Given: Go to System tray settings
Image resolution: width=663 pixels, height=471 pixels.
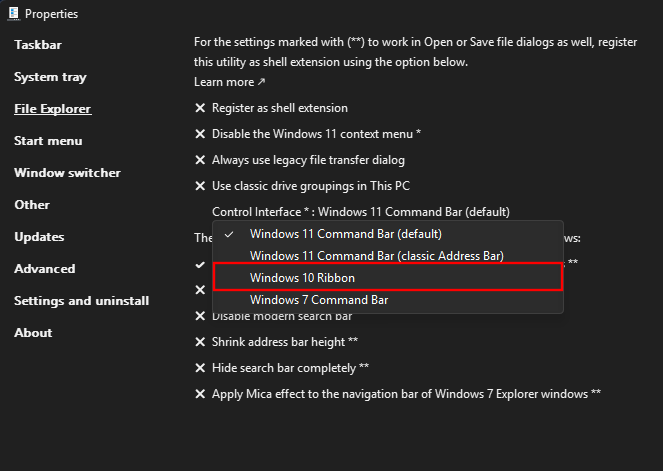Looking at the screenshot, I should point(50,77).
